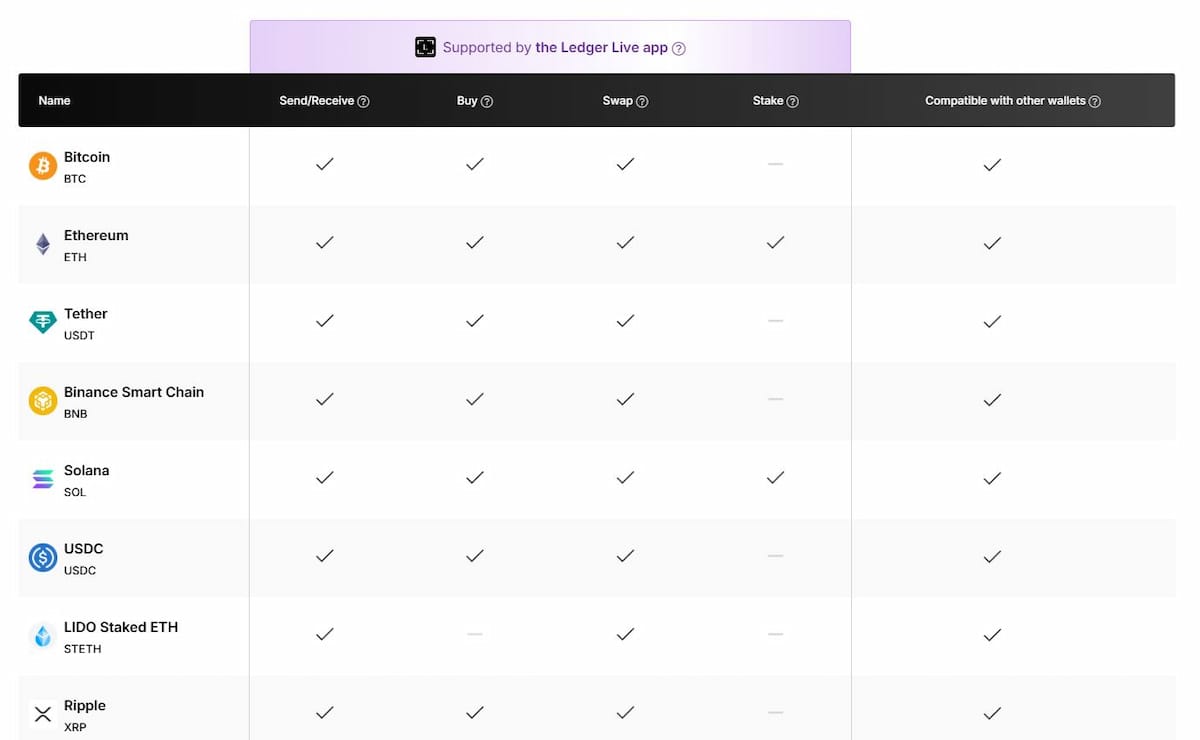Click the Name column header
Image resolution: width=1200 pixels, height=740 pixels.
[54, 100]
